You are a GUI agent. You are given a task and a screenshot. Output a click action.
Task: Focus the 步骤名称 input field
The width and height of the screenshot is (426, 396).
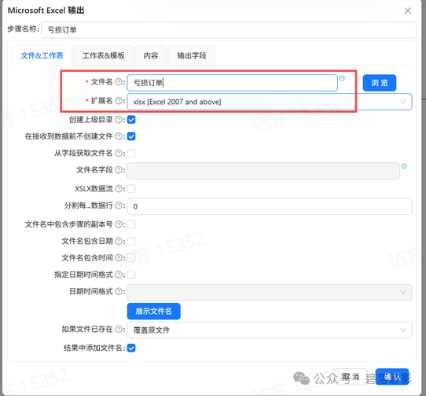(x=229, y=30)
